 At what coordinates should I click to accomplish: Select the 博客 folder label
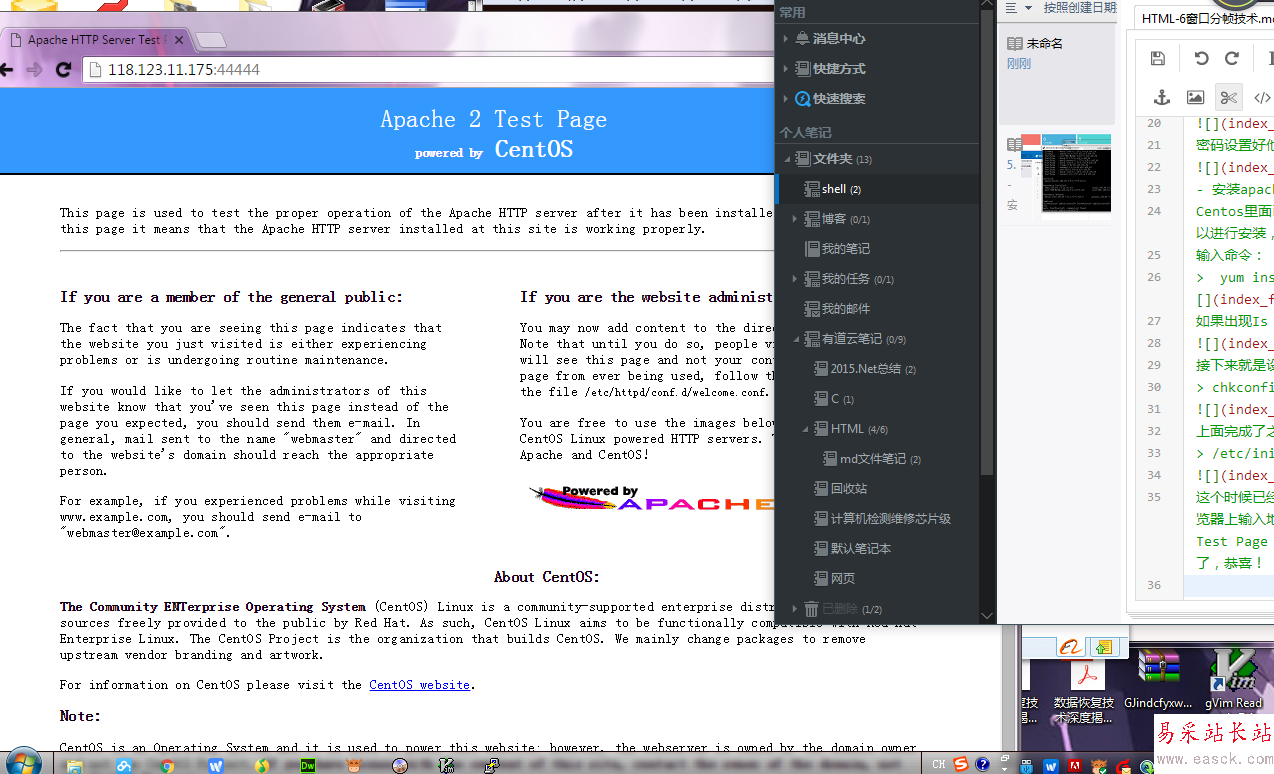coord(834,219)
